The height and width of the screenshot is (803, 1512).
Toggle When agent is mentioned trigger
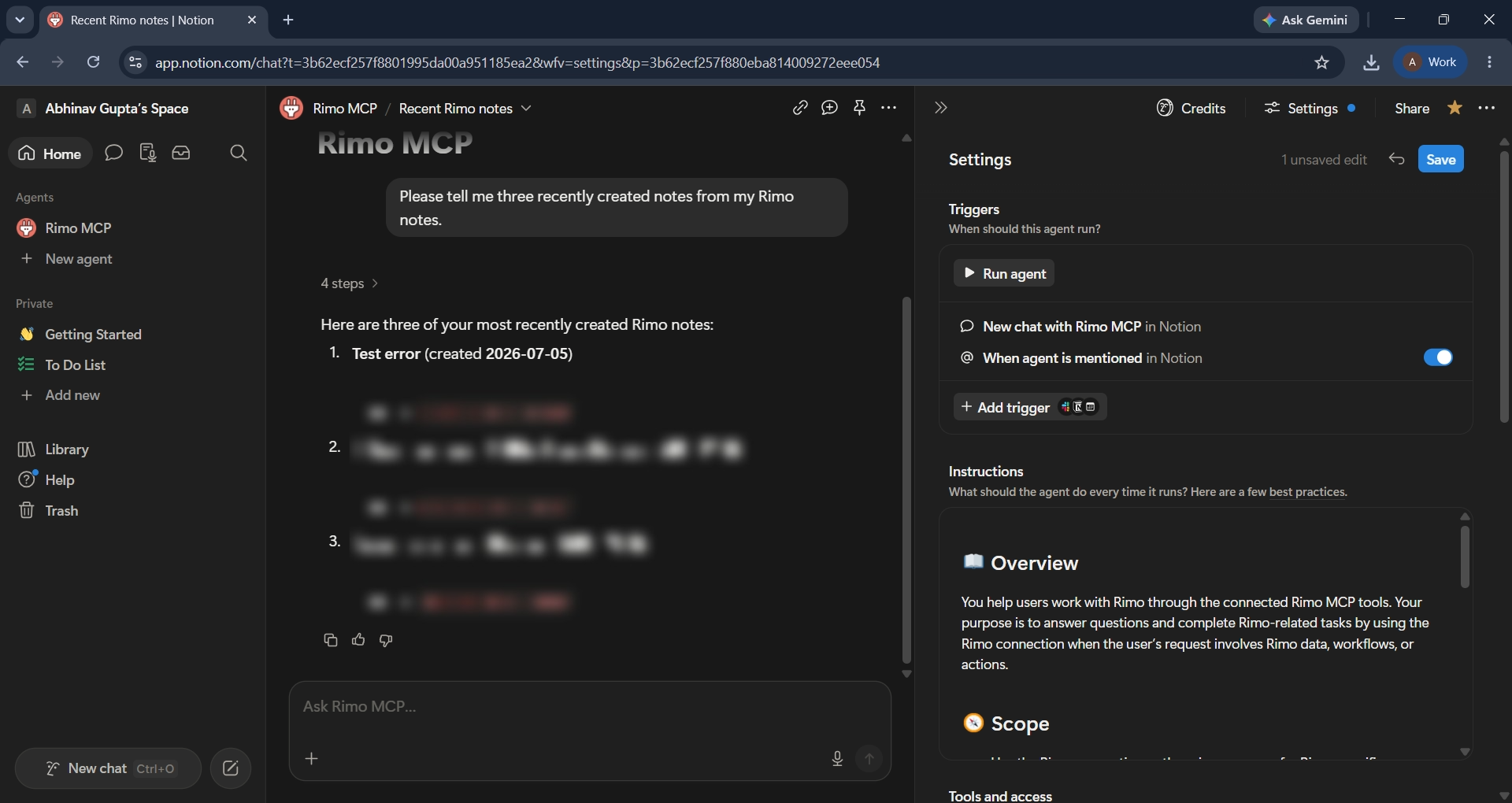pos(1438,357)
